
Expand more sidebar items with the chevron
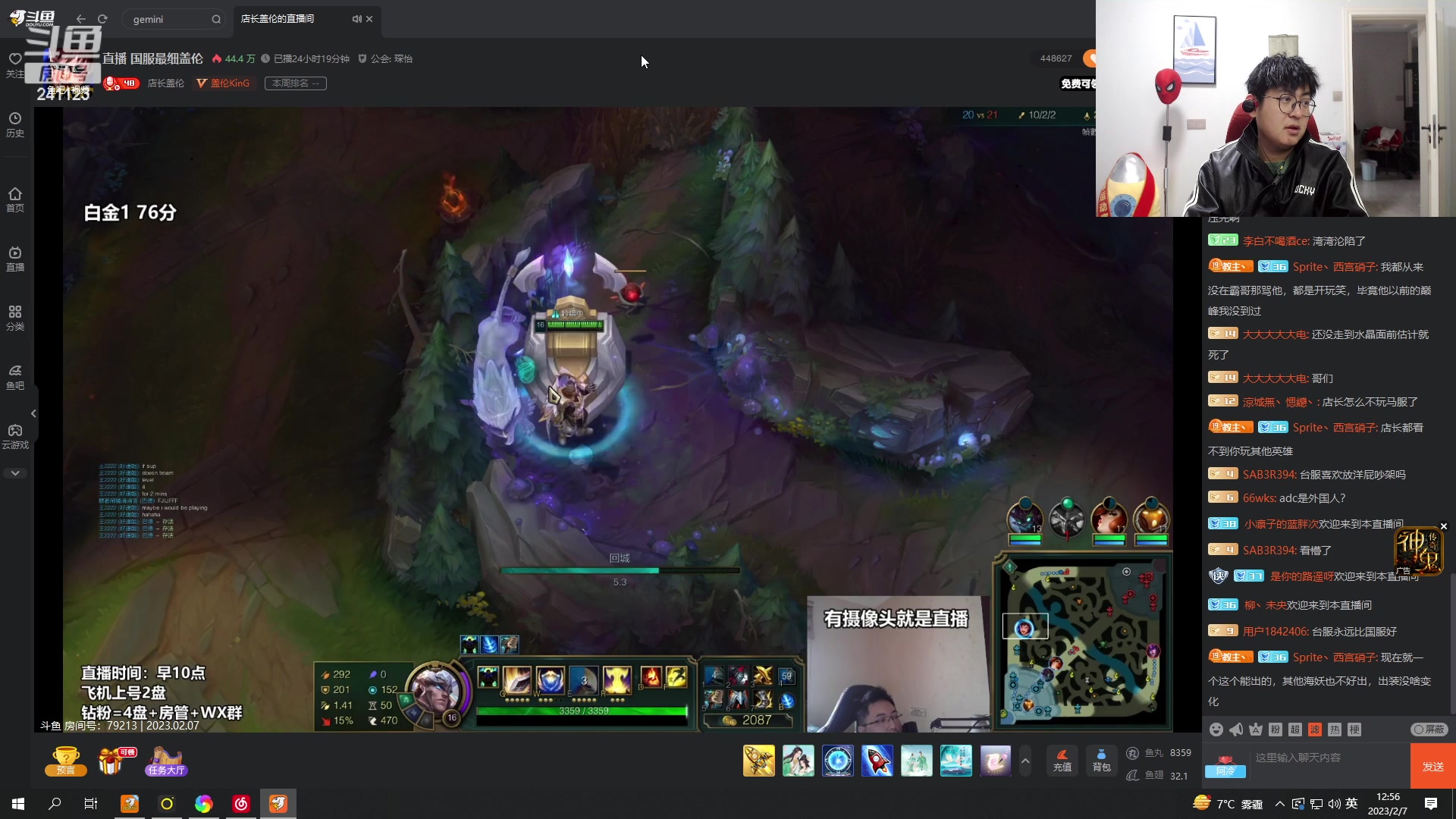(x=15, y=473)
